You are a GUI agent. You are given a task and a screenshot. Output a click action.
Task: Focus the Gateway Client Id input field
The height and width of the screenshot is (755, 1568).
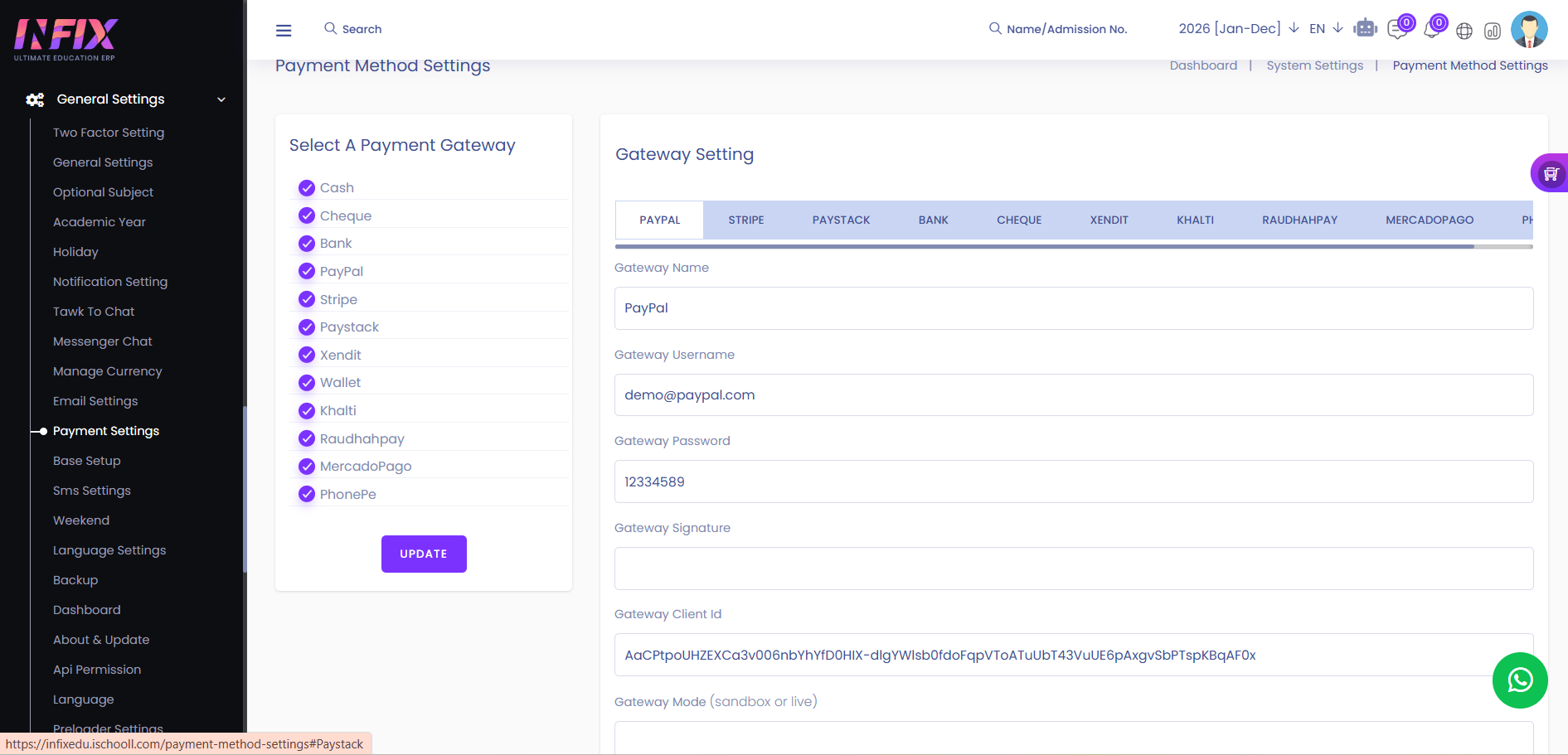point(1074,655)
